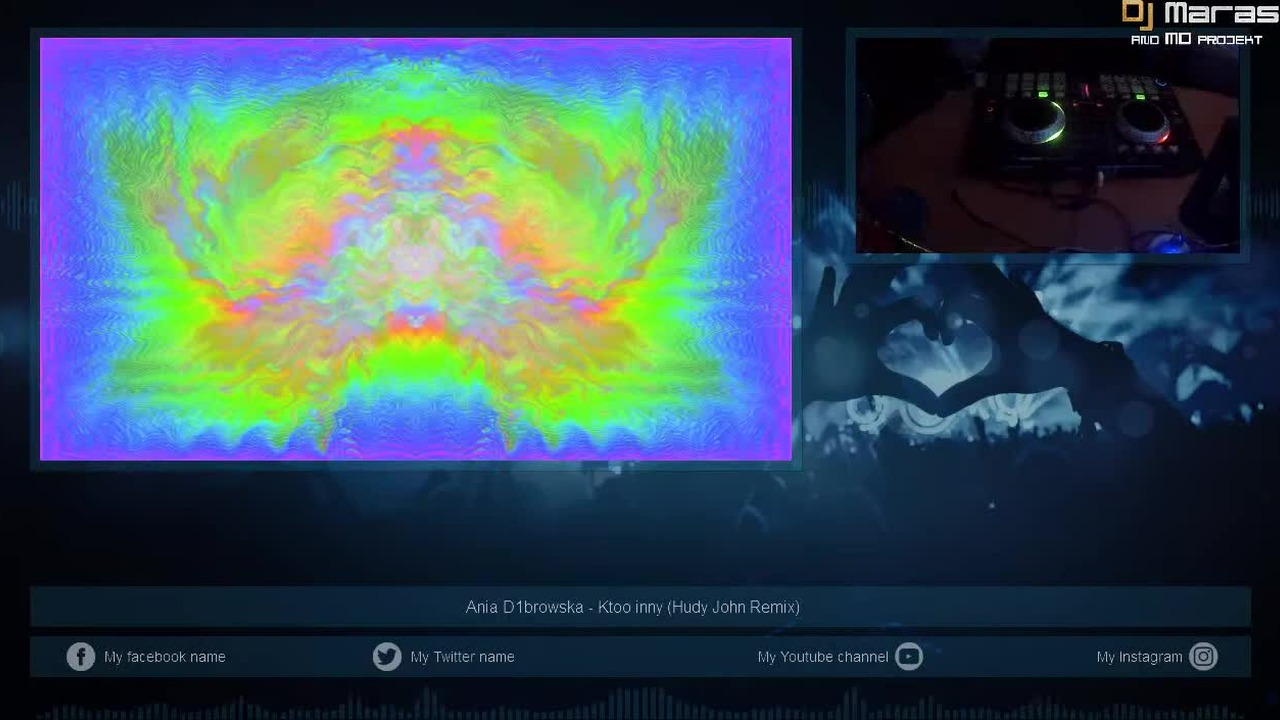Click the DJ controller webcam feed
Image resolution: width=1280 pixels, height=720 pixels.
[x=1047, y=145]
